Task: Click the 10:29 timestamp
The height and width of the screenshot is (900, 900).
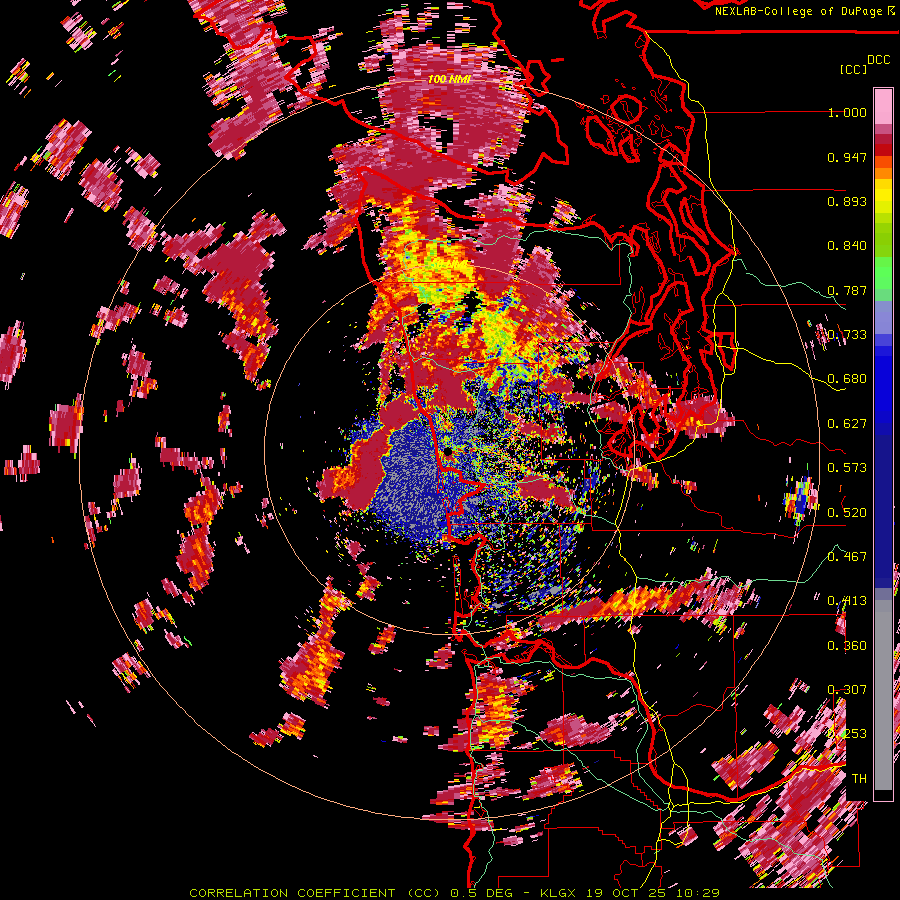Action: [x=698, y=893]
